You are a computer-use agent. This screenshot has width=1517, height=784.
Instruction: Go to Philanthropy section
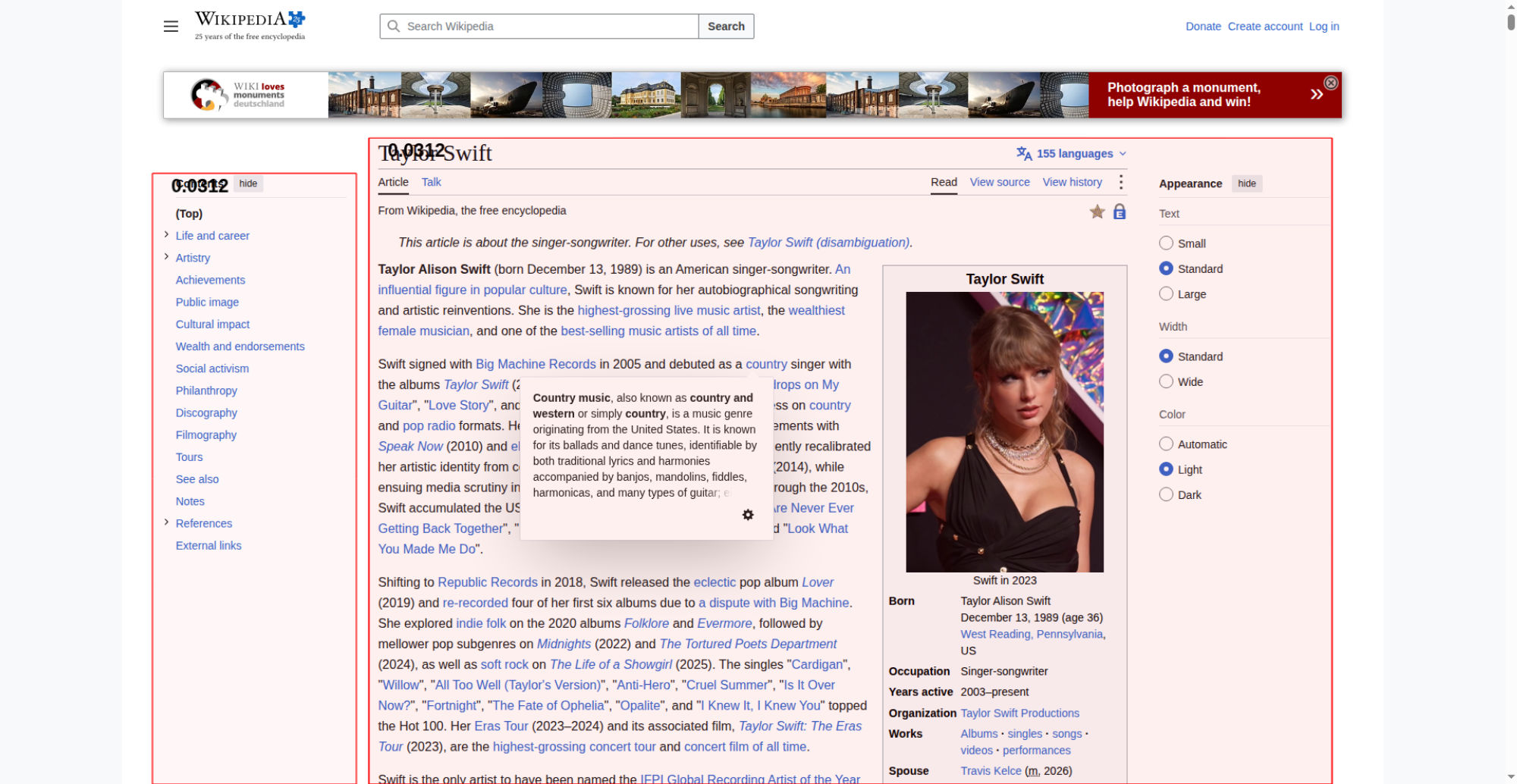point(206,390)
